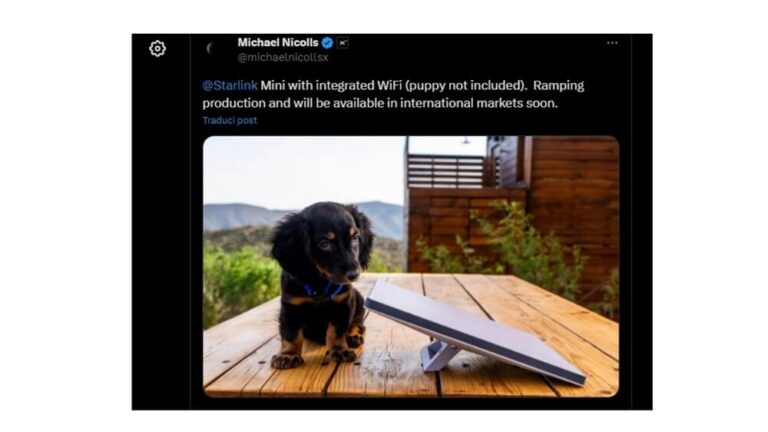The height and width of the screenshot is (432, 768).
Task: Click the dish kickstand in the photo
Action: pos(437,355)
